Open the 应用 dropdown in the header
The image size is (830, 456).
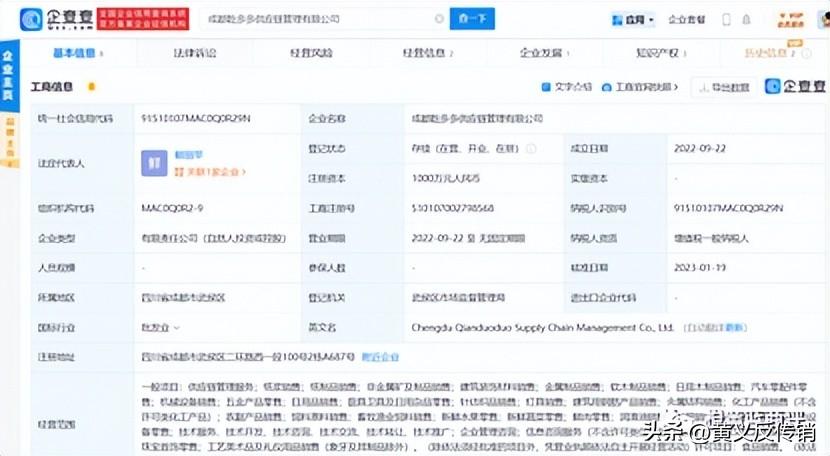pyautogui.click(x=633, y=20)
